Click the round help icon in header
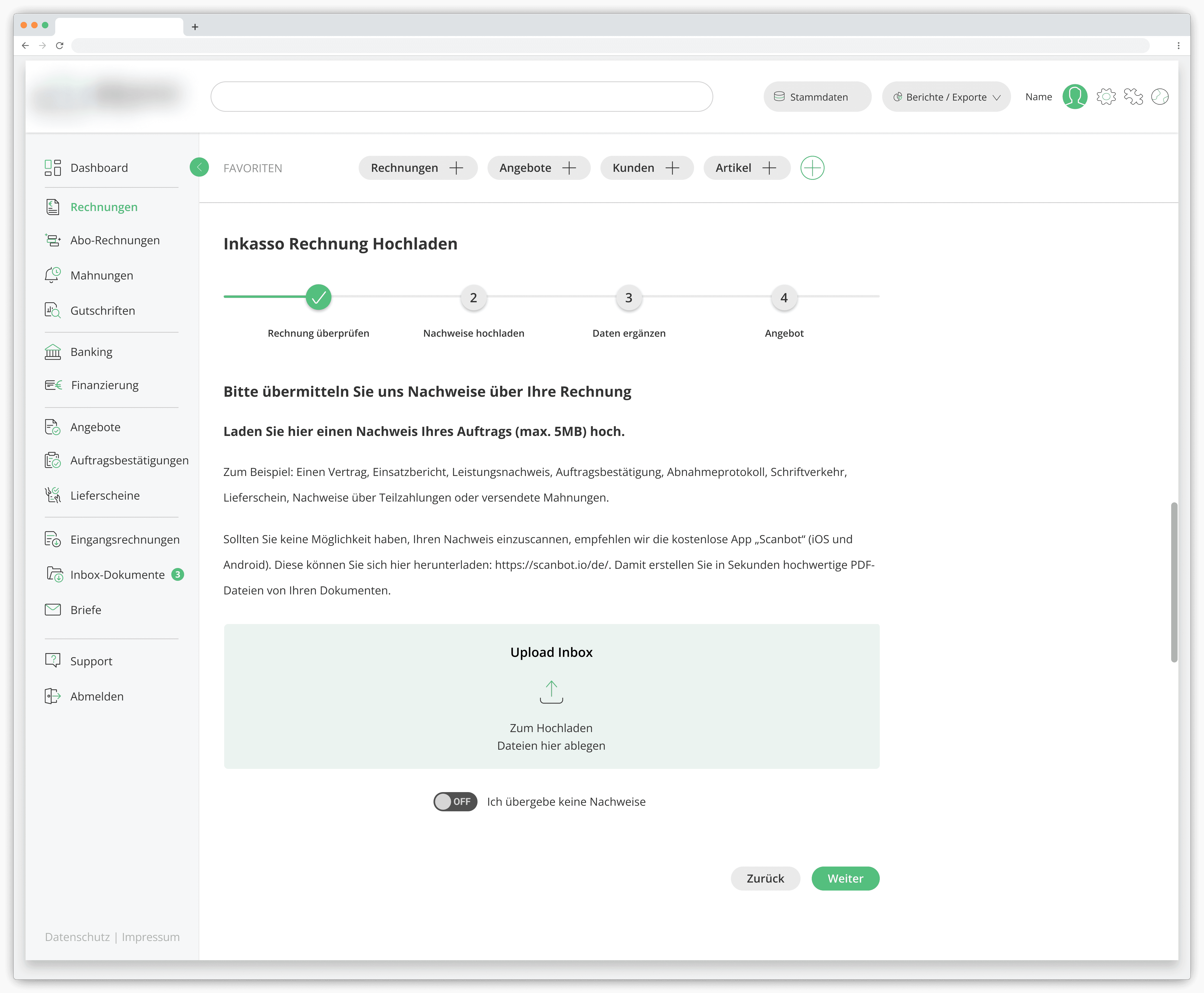The image size is (1204, 993). click(x=1159, y=97)
